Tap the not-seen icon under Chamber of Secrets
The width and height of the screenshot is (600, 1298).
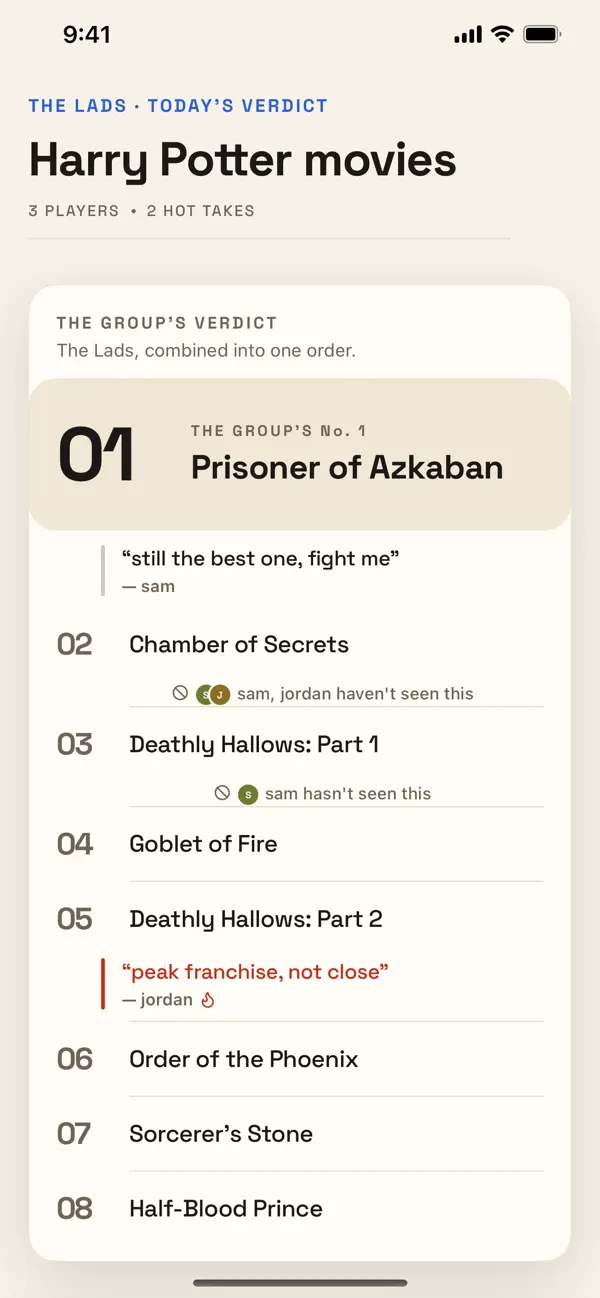point(180,693)
